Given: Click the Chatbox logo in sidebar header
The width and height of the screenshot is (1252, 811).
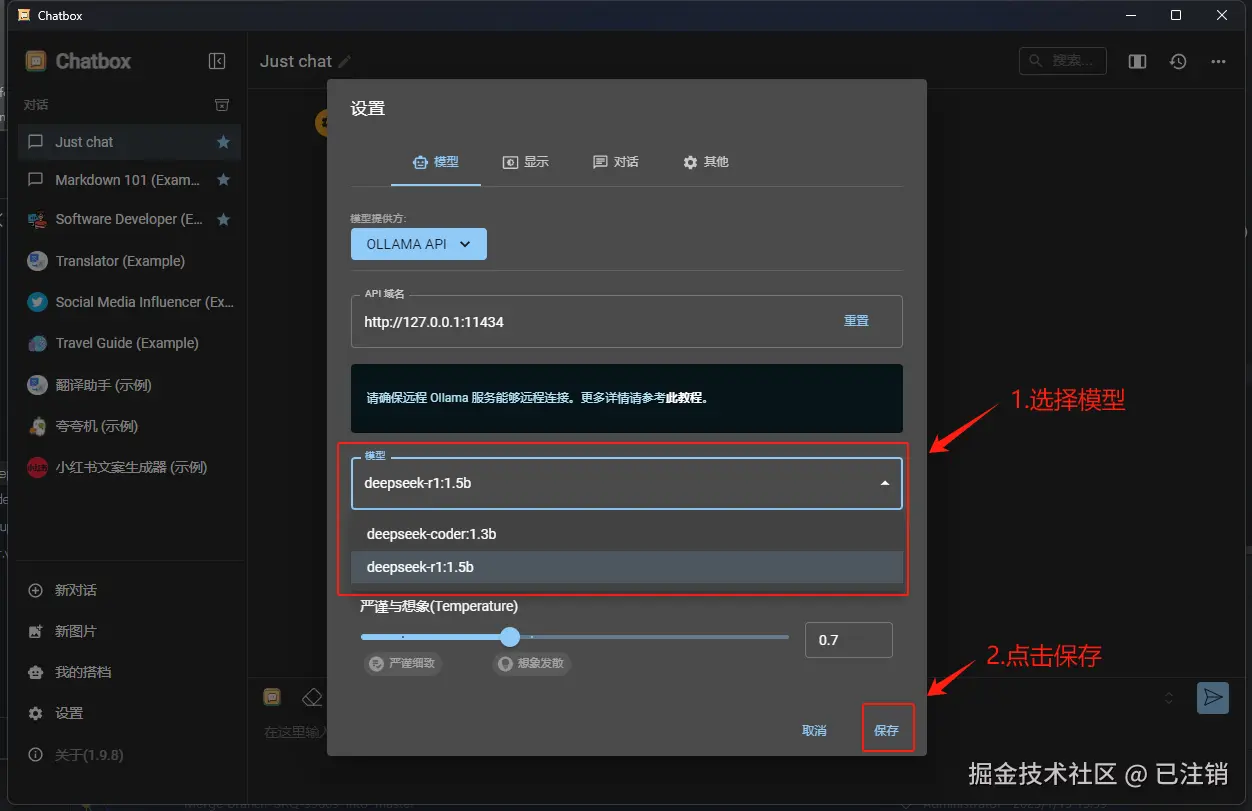Looking at the screenshot, I should [36, 61].
